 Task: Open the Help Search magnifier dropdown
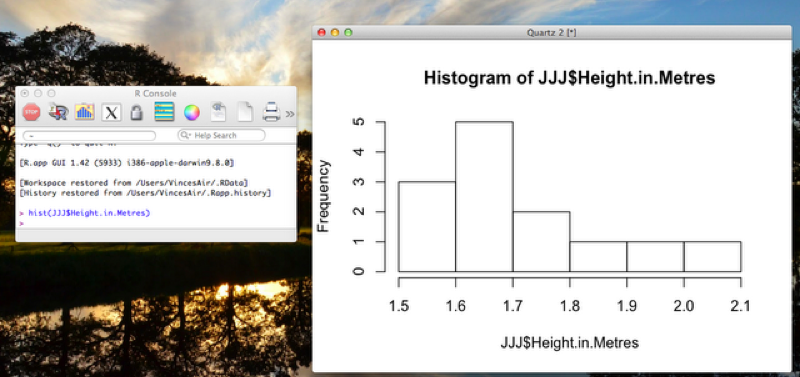point(186,135)
